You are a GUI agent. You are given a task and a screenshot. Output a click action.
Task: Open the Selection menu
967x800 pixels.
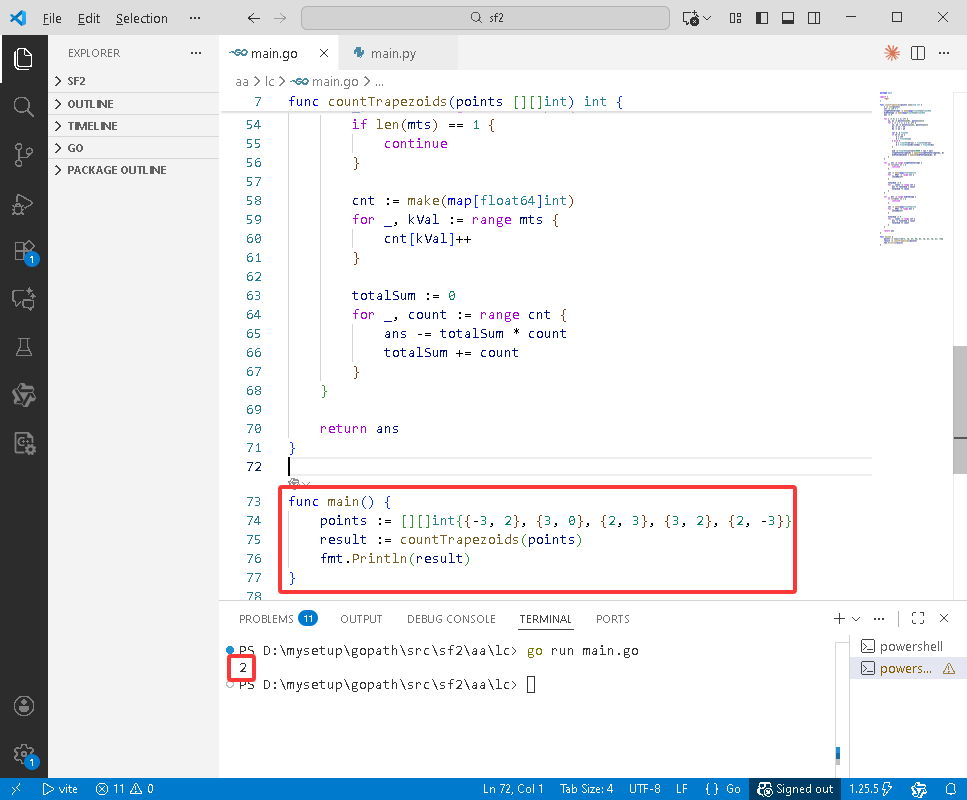click(142, 19)
